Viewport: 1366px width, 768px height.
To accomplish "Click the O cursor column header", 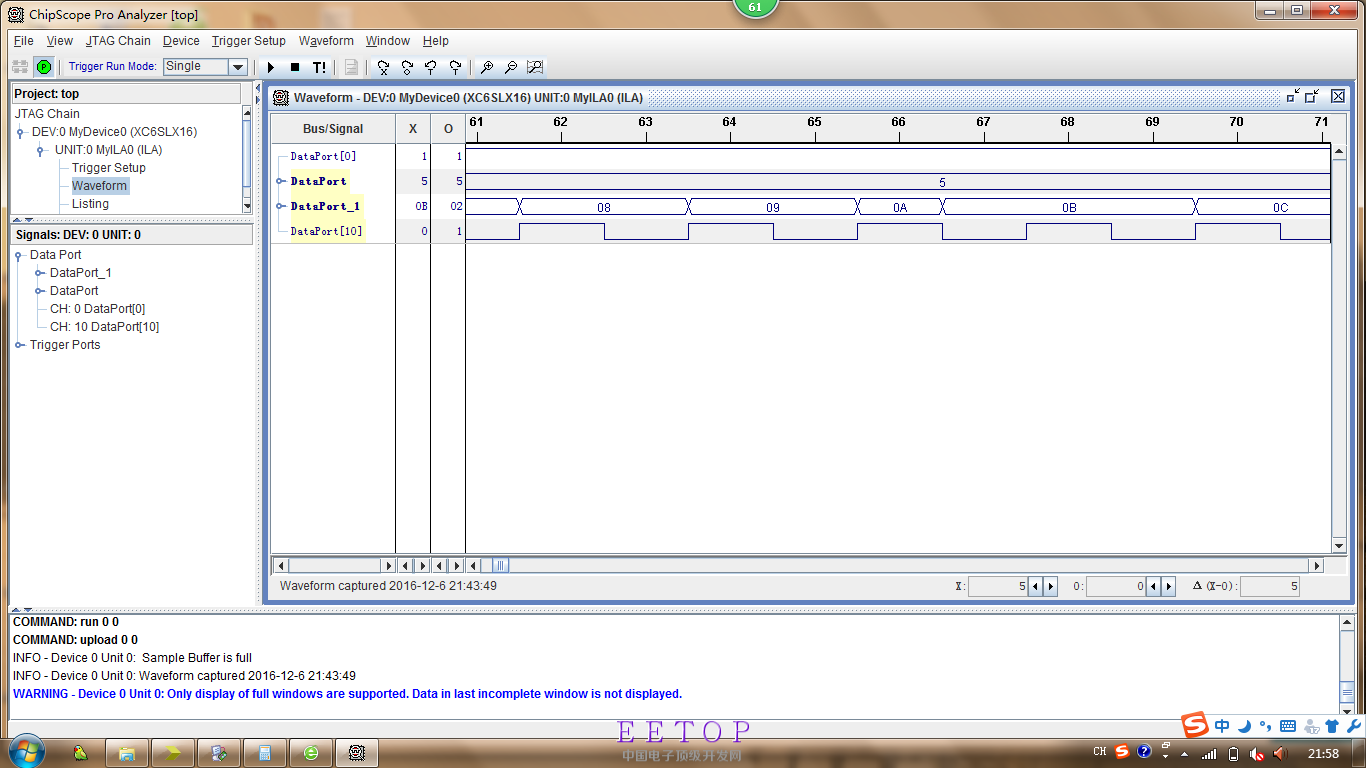I will (448, 129).
